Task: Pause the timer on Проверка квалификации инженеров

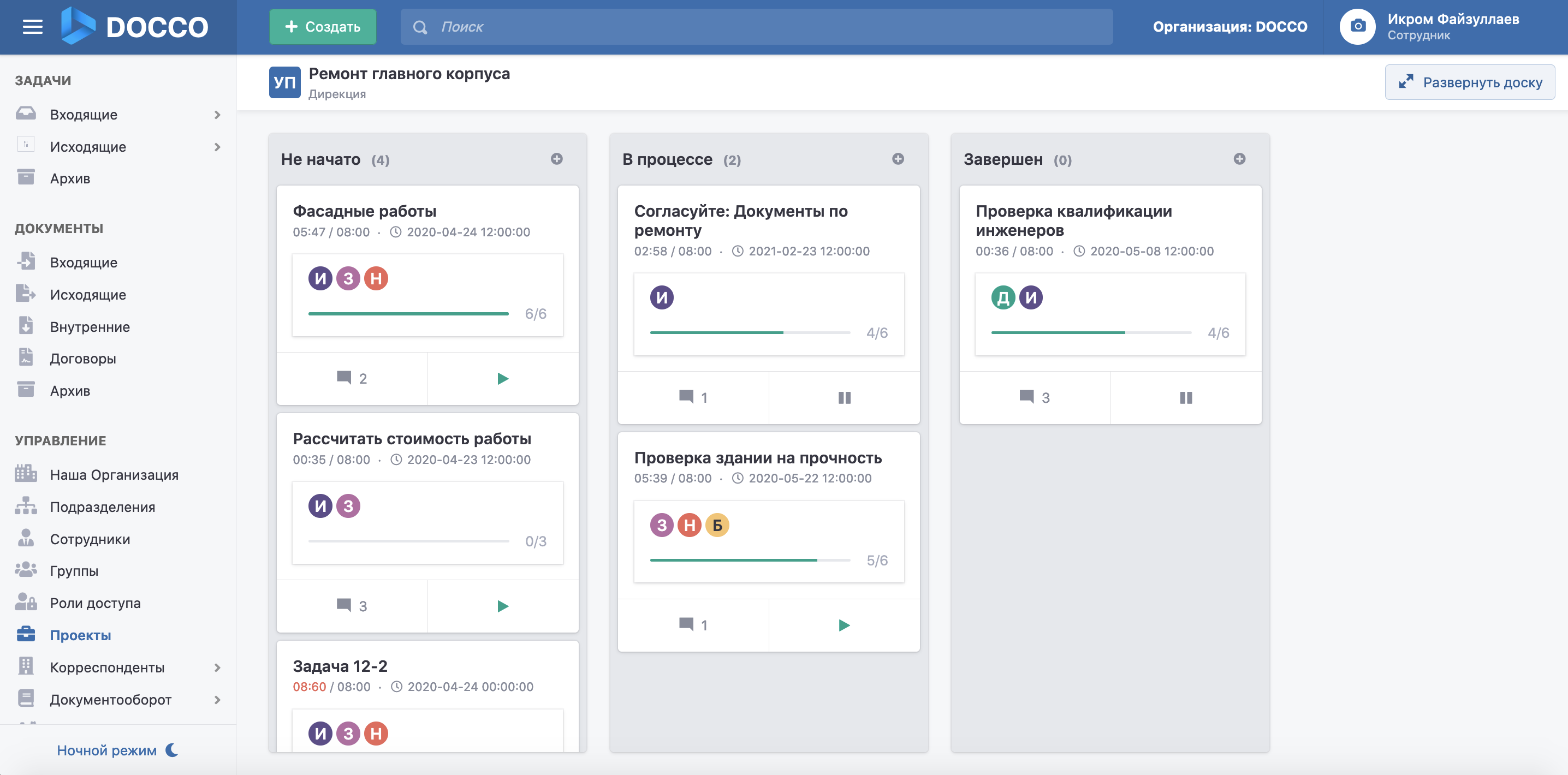Action: pos(1186,397)
